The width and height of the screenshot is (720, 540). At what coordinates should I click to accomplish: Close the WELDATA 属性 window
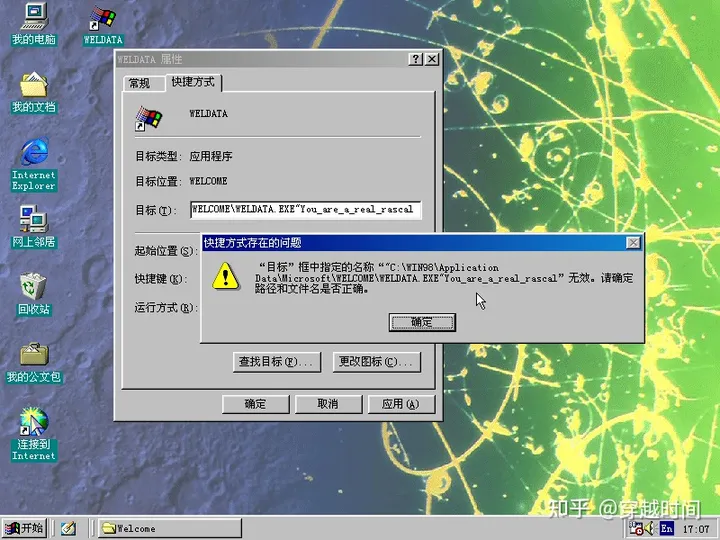pos(432,59)
